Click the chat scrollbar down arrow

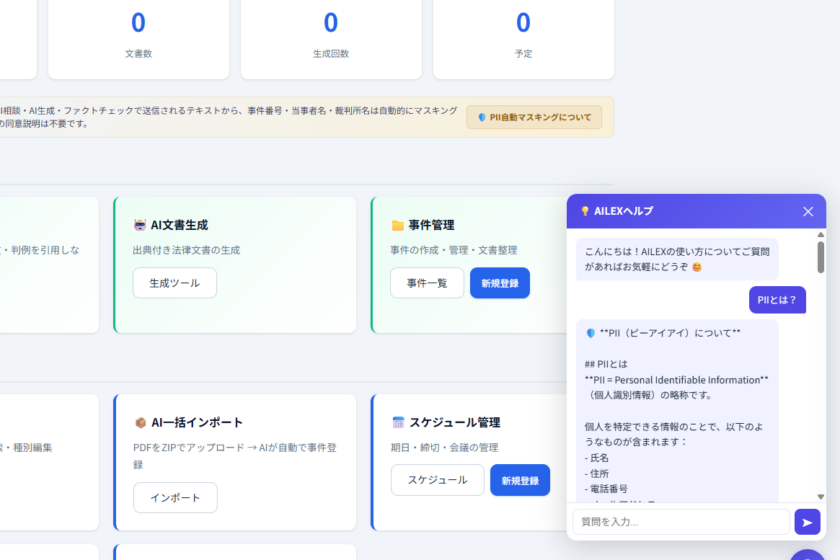[821, 496]
